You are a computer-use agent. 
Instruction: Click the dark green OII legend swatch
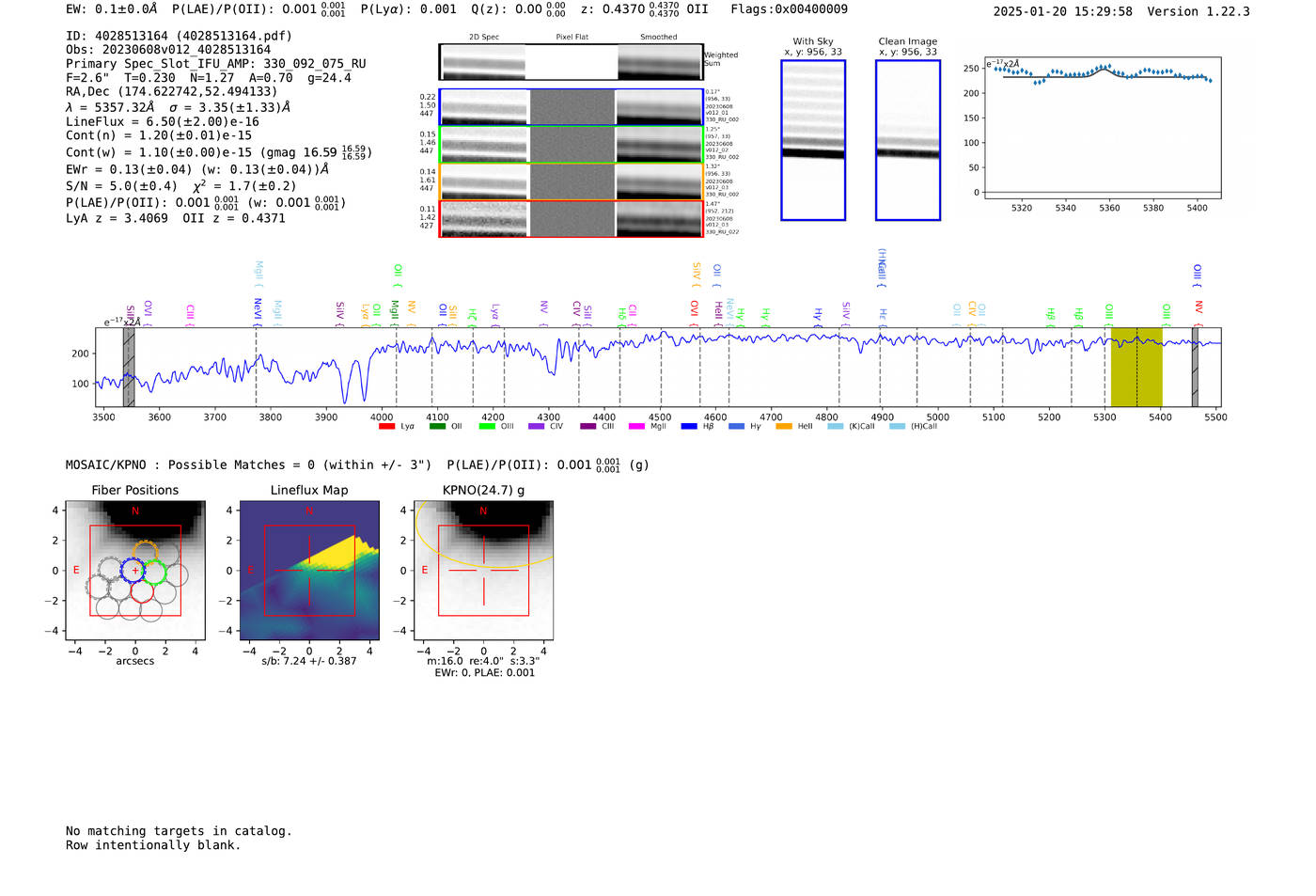tap(437, 427)
